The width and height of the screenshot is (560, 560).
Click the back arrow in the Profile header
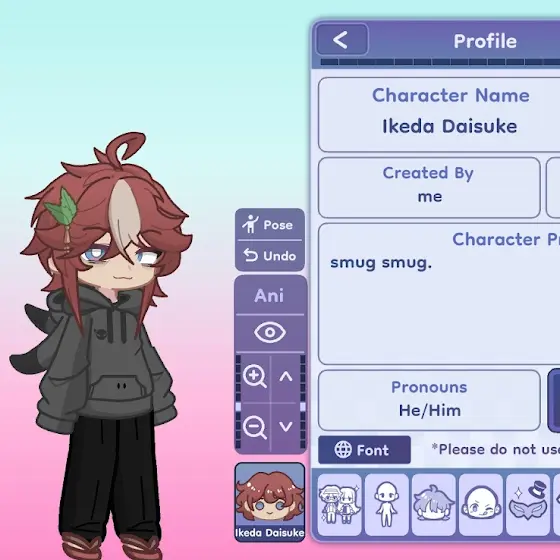click(x=342, y=40)
